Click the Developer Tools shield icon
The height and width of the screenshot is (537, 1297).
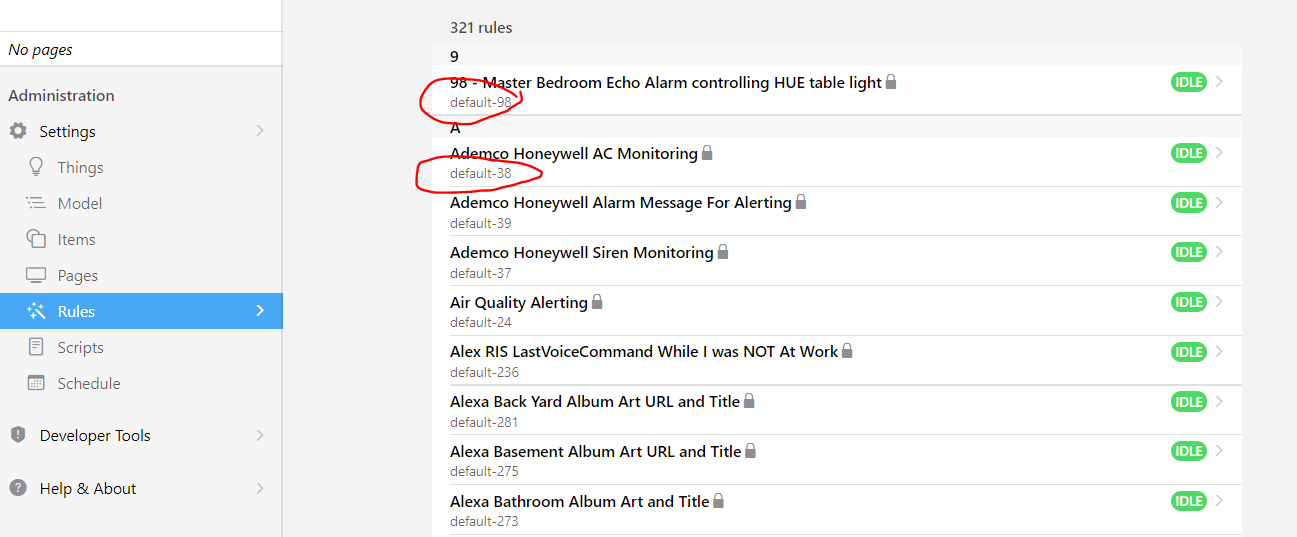(18, 435)
